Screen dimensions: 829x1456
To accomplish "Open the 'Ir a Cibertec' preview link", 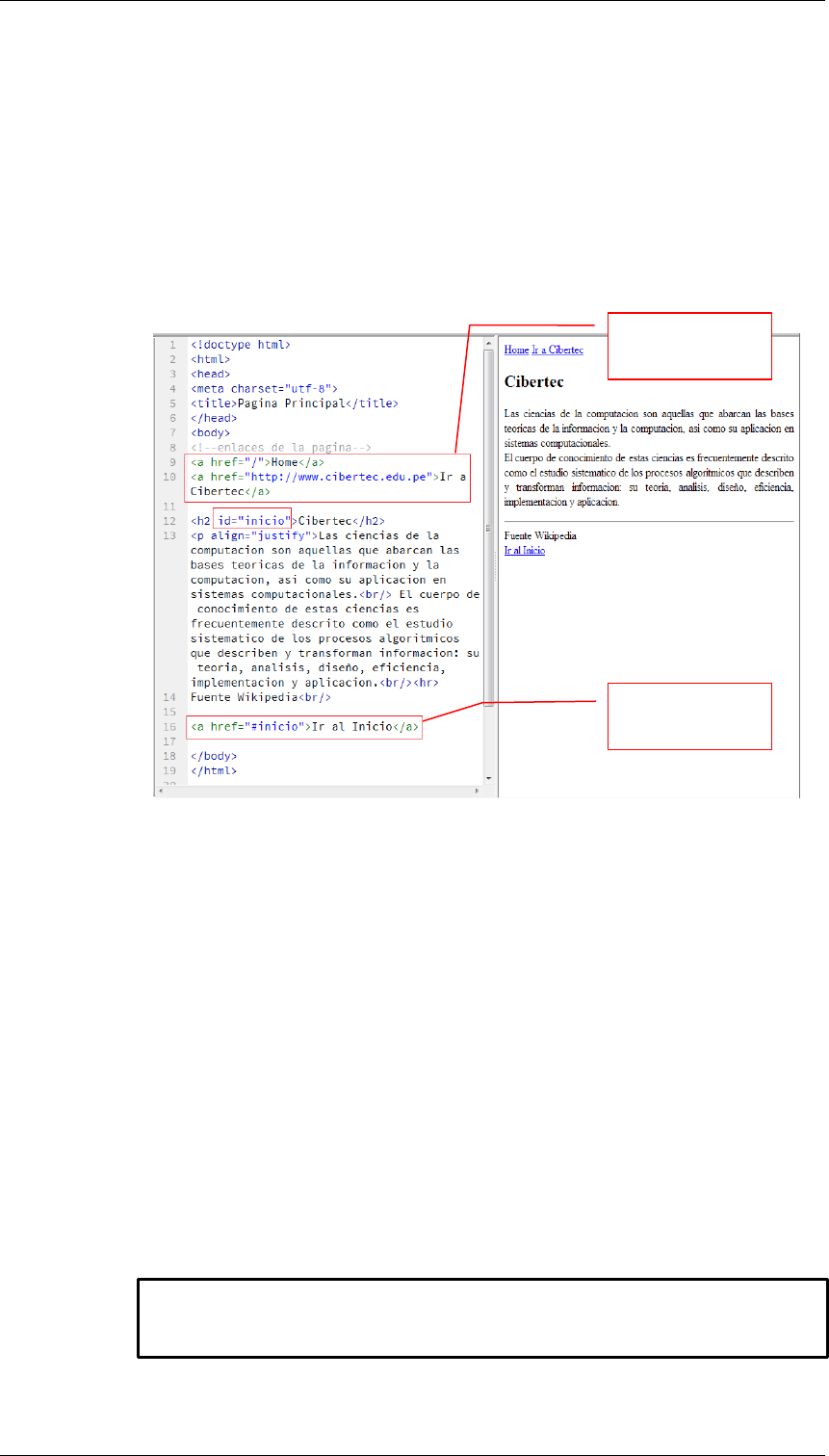I will (x=557, y=351).
